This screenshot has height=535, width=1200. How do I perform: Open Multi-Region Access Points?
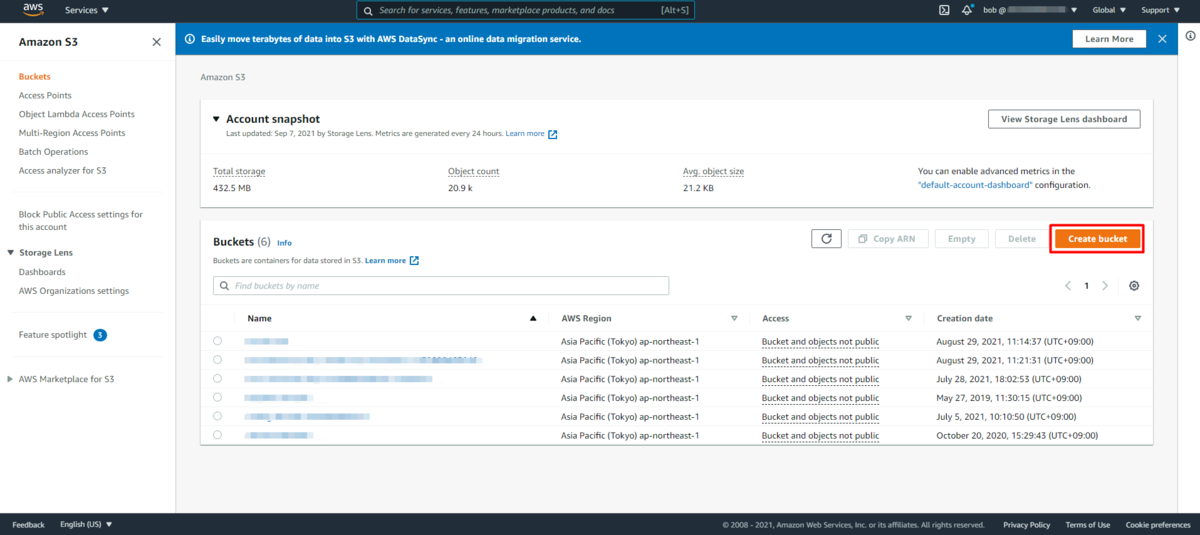[72, 133]
